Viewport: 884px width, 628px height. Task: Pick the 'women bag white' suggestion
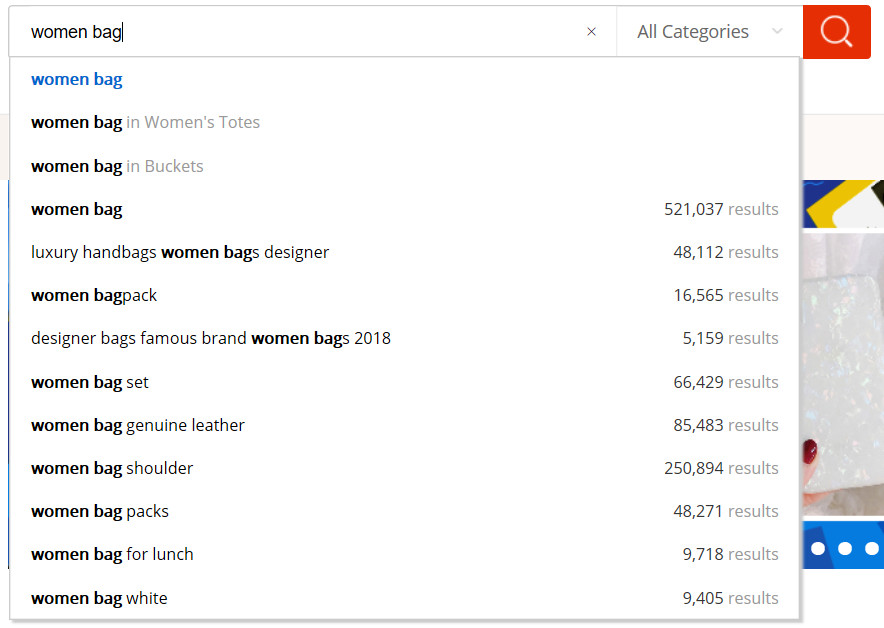click(99, 598)
